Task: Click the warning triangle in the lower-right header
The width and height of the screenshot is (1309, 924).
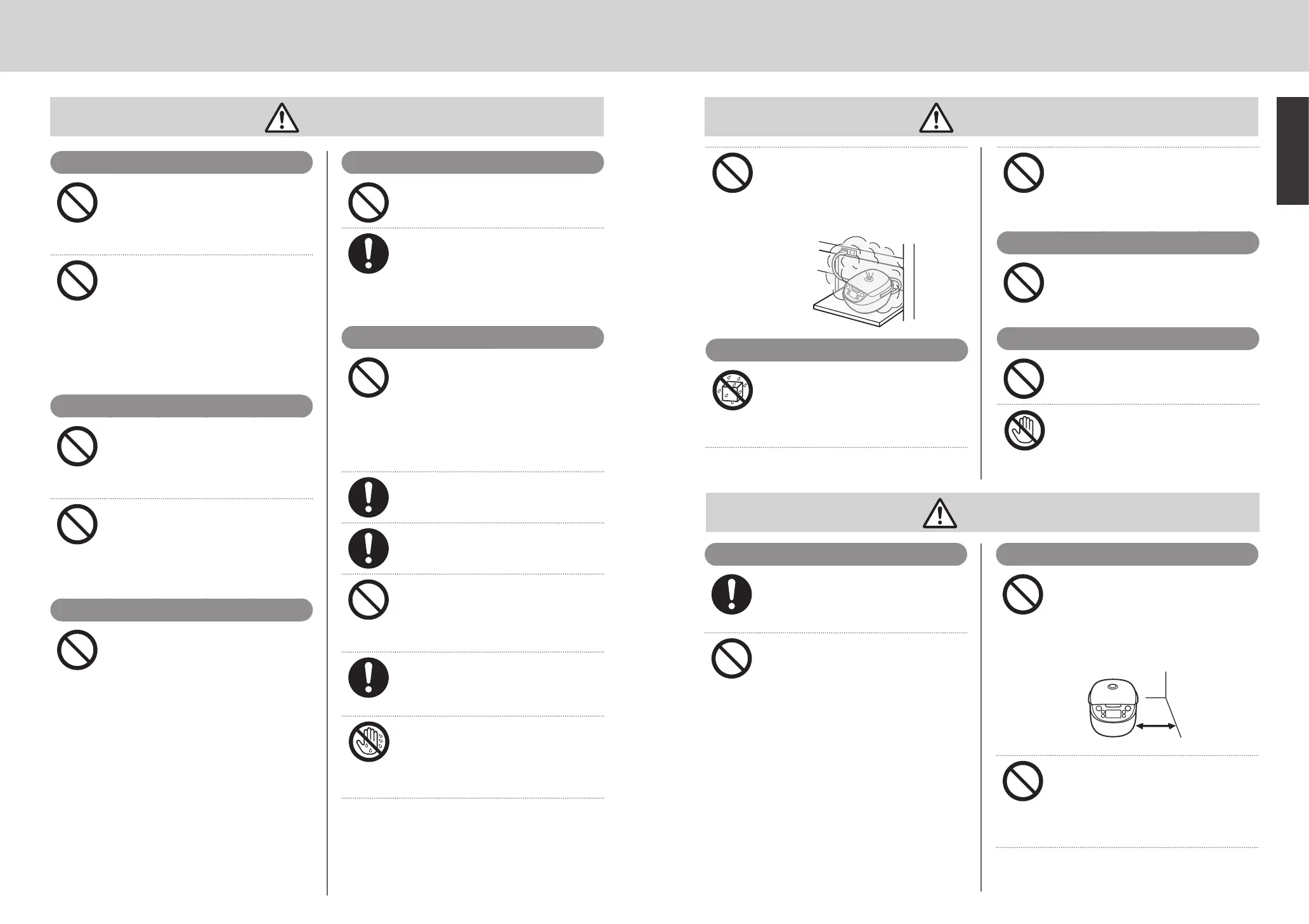Action: (x=940, y=513)
